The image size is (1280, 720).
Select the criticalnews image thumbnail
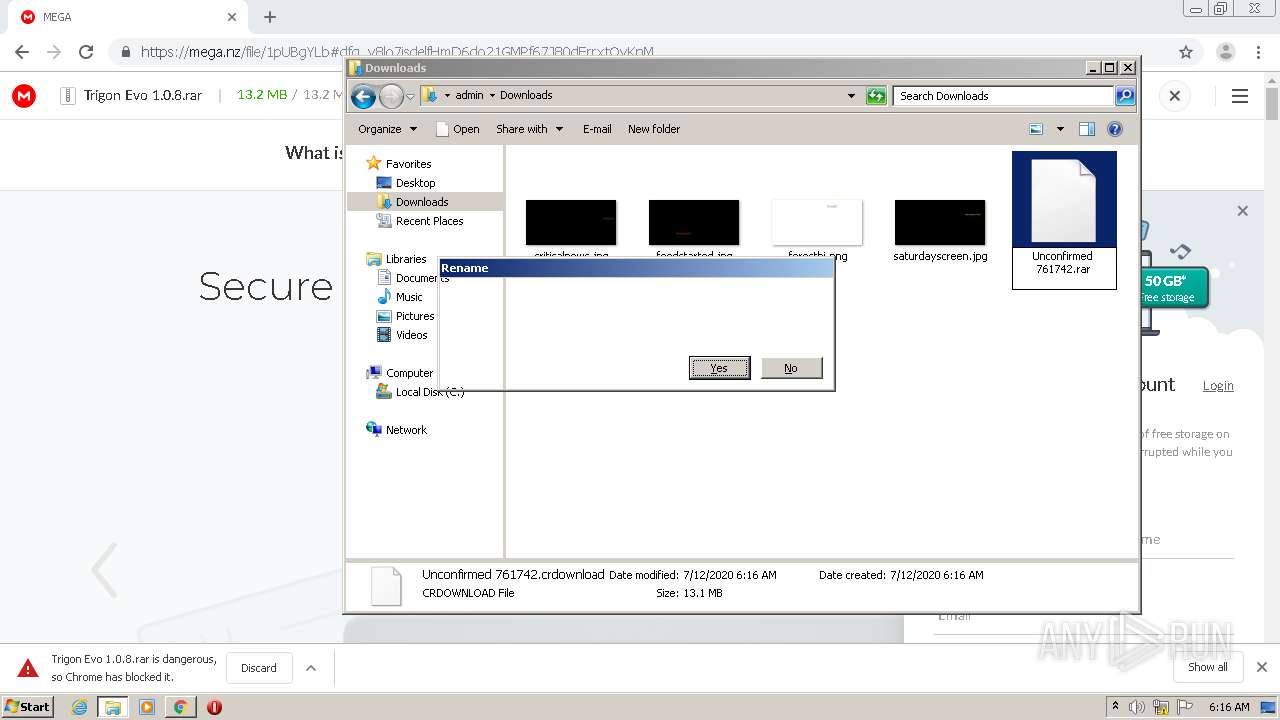571,224
